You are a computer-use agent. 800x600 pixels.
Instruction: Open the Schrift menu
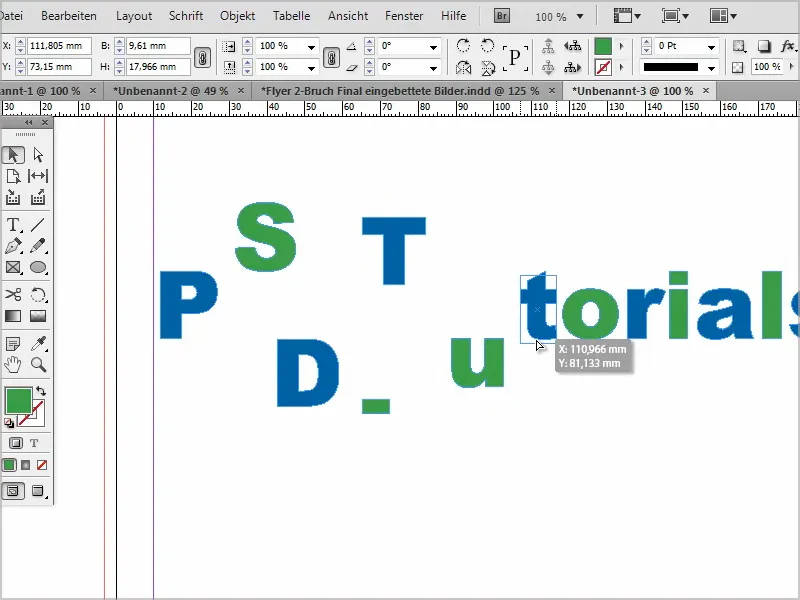tap(186, 16)
